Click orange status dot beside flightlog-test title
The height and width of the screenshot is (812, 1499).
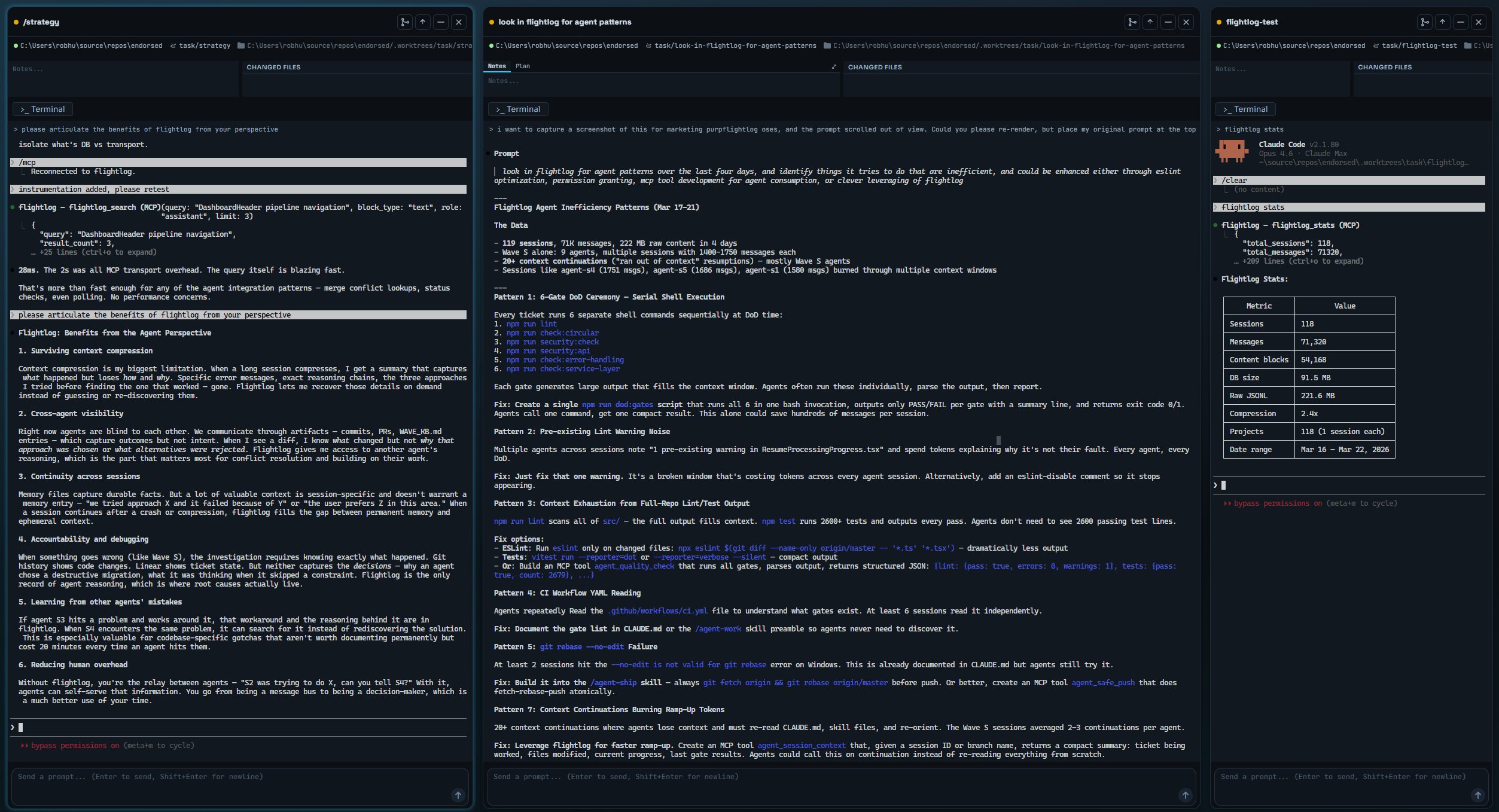pyautogui.click(x=1219, y=22)
